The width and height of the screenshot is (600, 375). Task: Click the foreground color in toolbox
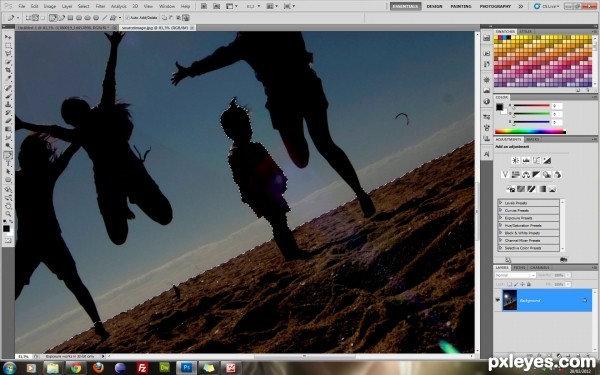6,228
